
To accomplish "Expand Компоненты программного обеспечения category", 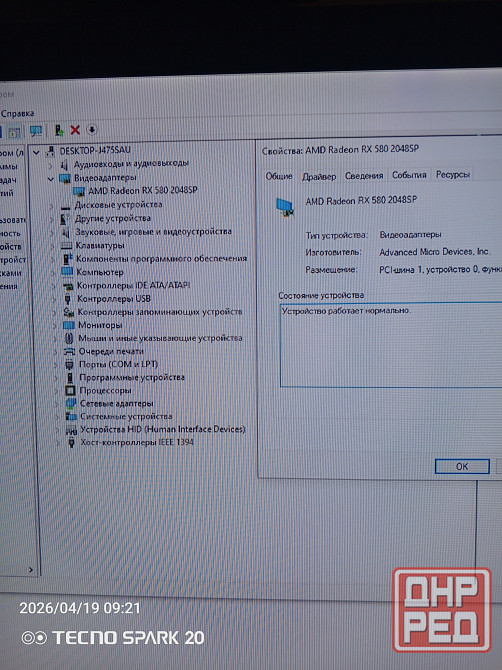I will pos(53,259).
